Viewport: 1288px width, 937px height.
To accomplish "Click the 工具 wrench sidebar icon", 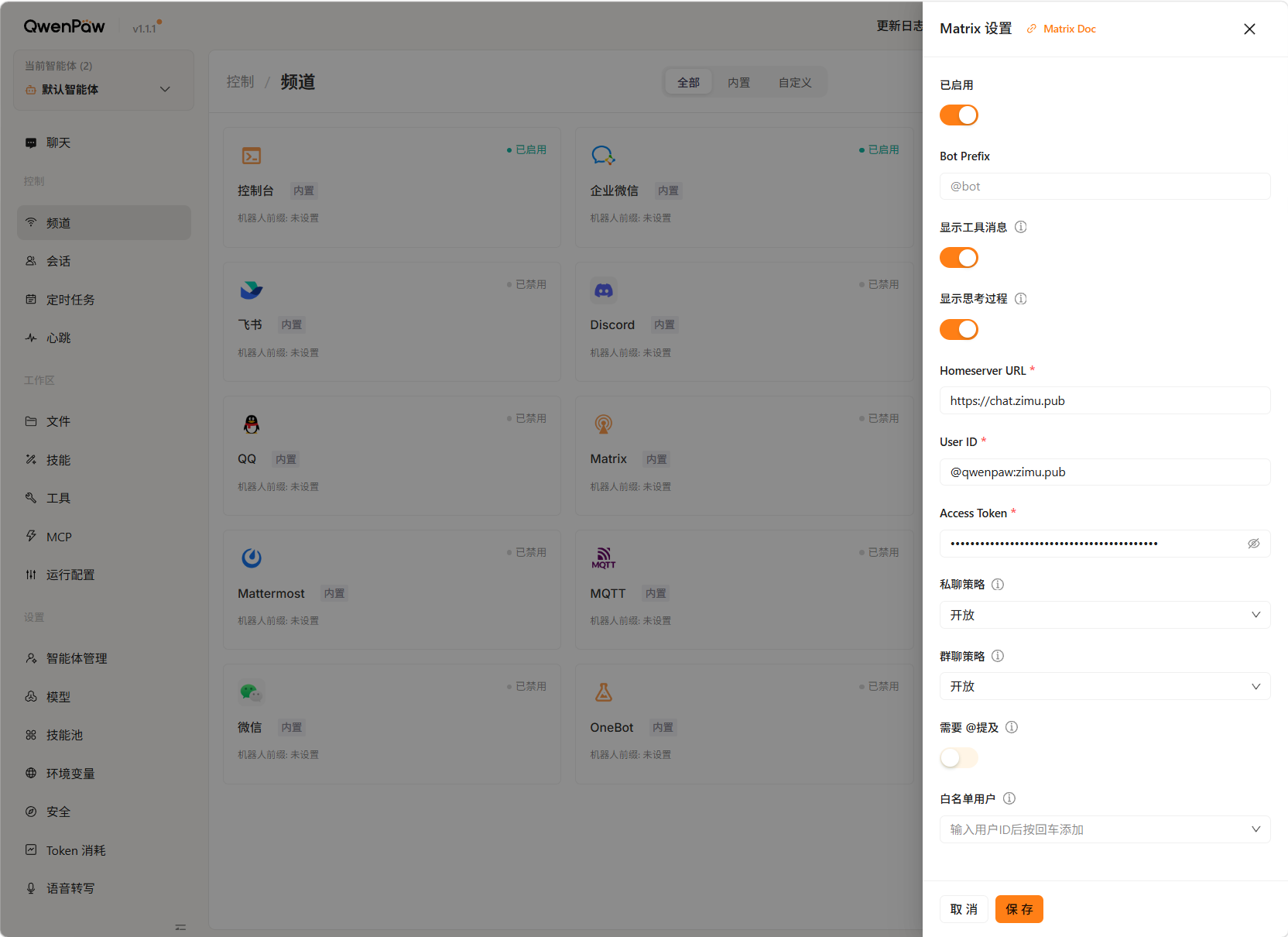I will [31, 498].
